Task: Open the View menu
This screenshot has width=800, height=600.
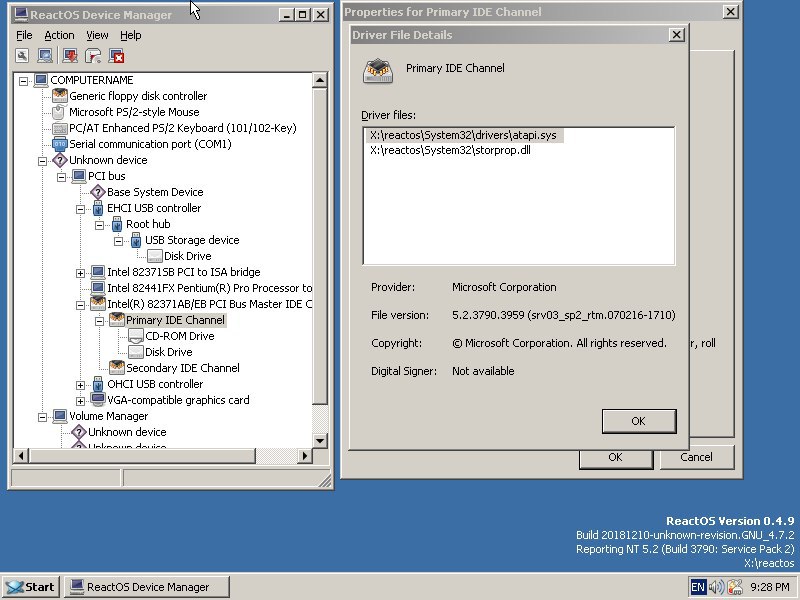Action: pos(97,35)
